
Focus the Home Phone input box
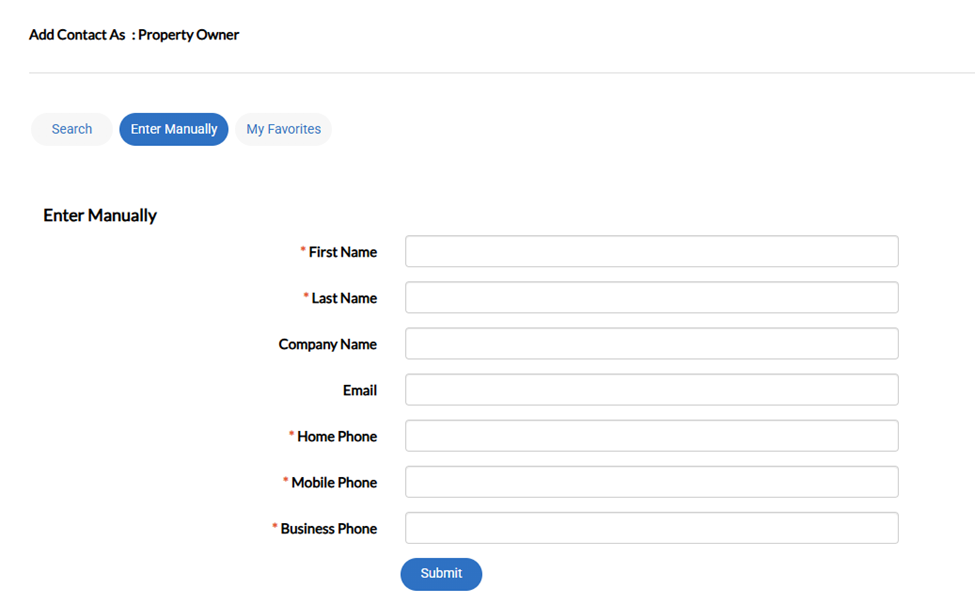[x=651, y=436]
